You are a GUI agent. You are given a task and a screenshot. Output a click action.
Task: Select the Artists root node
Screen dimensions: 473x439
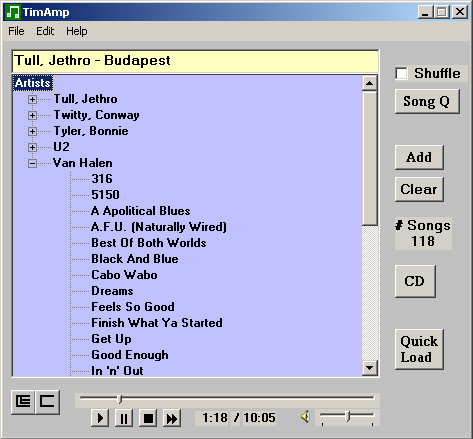[33, 83]
